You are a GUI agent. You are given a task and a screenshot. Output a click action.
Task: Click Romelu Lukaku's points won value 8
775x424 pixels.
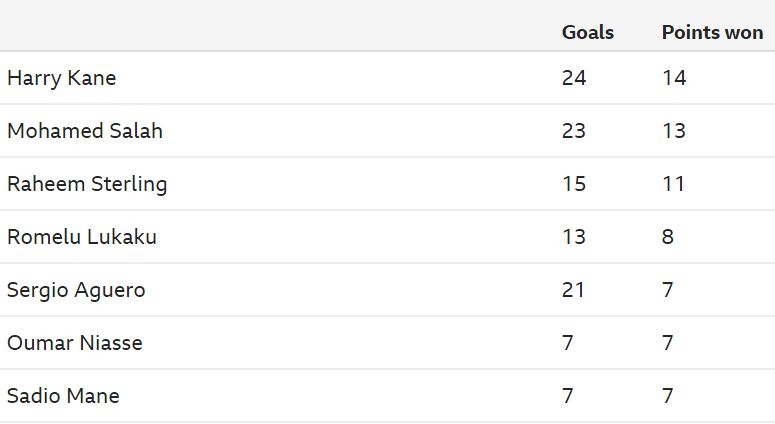tap(668, 237)
